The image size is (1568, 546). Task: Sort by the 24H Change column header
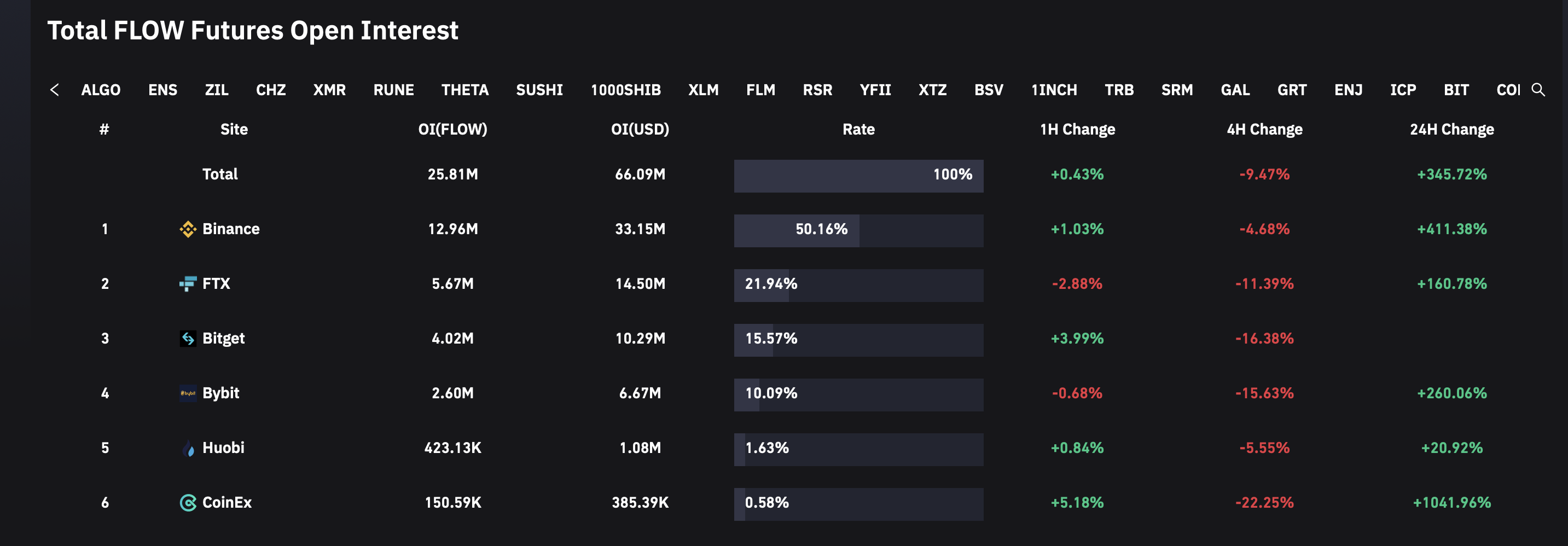(1451, 130)
